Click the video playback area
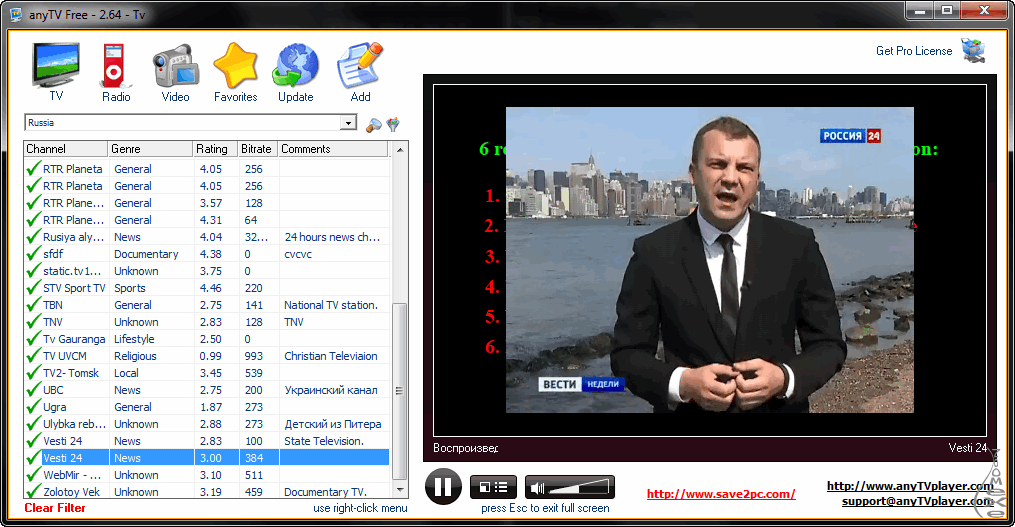 (x=709, y=260)
